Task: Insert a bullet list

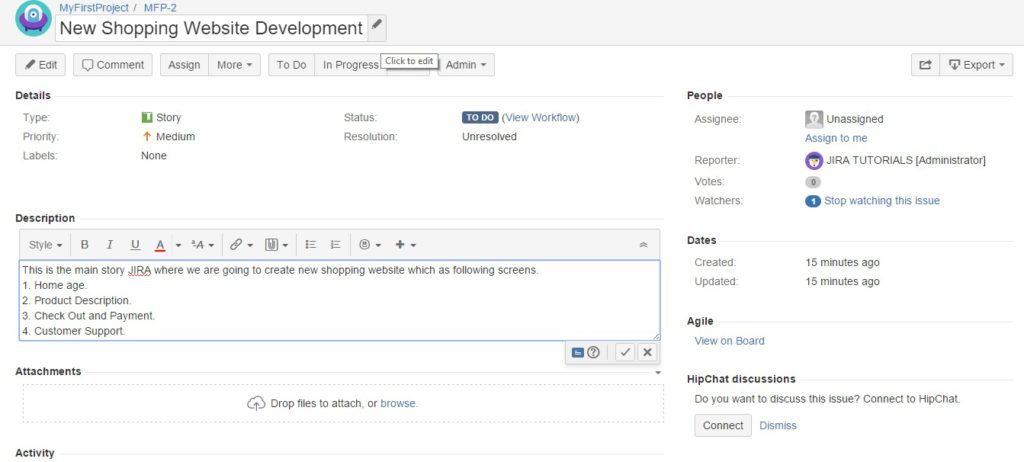Action: click(x=311, y=244)
